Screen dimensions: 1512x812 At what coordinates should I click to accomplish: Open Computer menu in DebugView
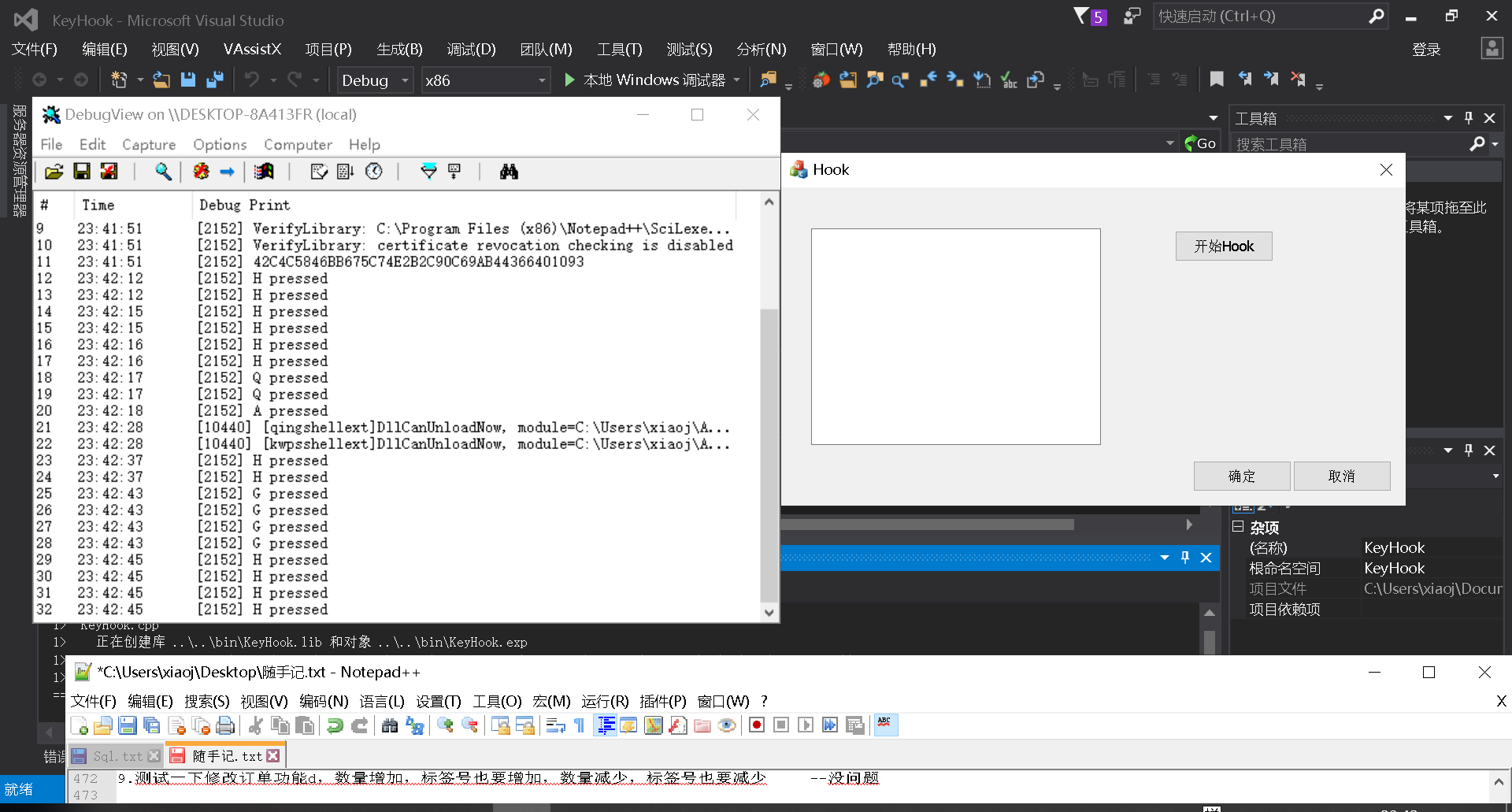click(x=298, y=144)
